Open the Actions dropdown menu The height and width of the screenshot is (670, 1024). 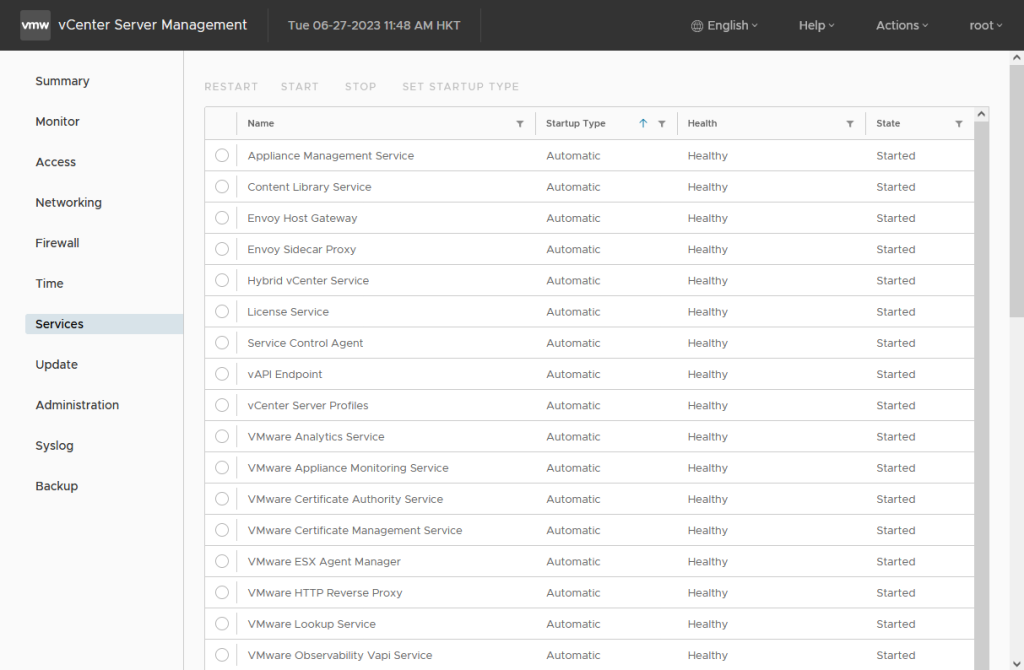pyautogui.click(x=902, y=25)
